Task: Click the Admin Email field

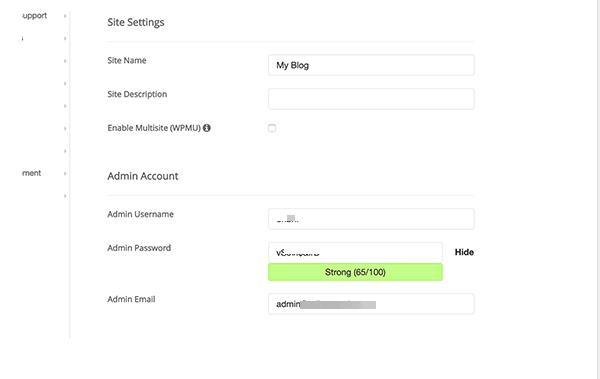Action: point(371,304)
